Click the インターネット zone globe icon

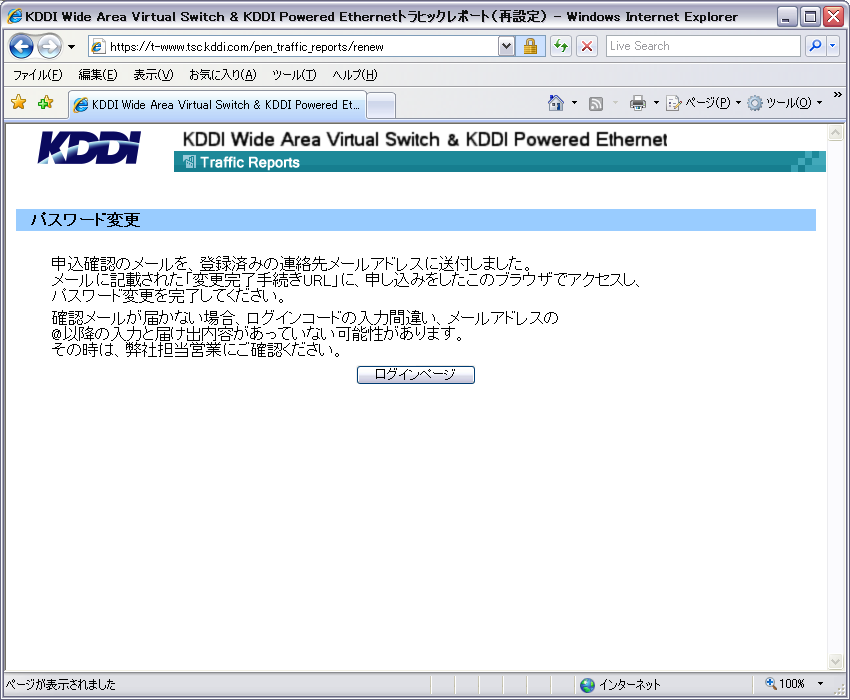click(x=587, y=685)
